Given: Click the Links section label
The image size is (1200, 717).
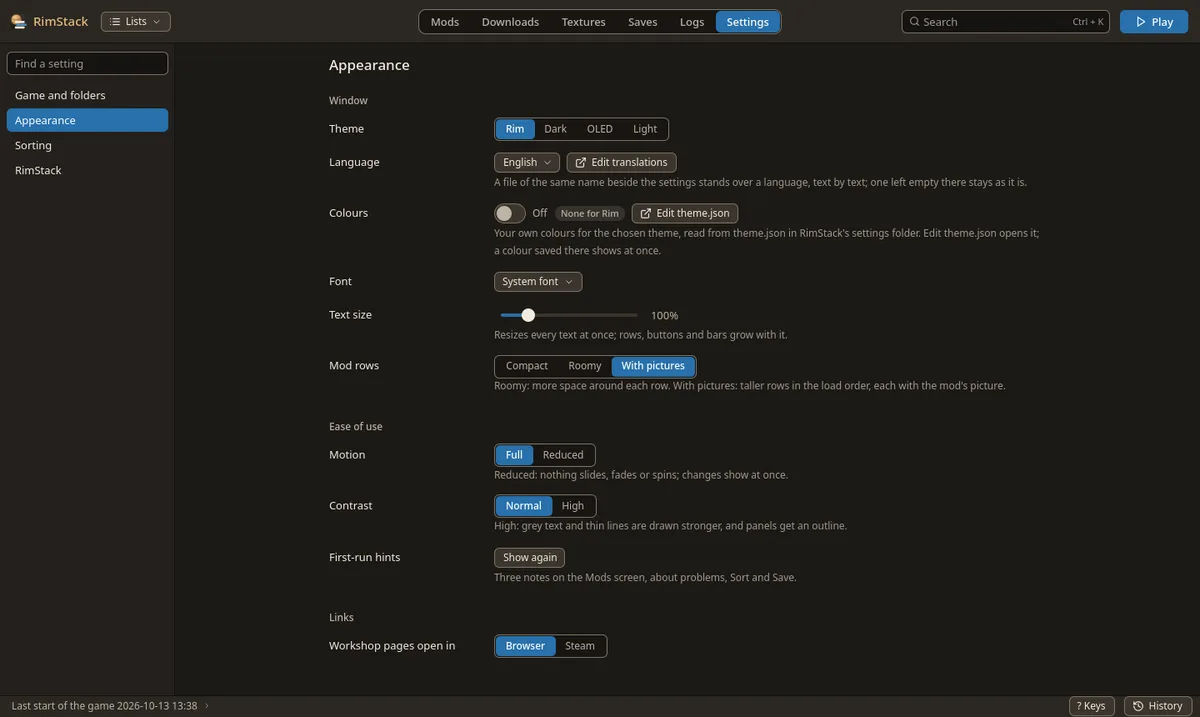Looking at the screenshot, I should 341,618.
